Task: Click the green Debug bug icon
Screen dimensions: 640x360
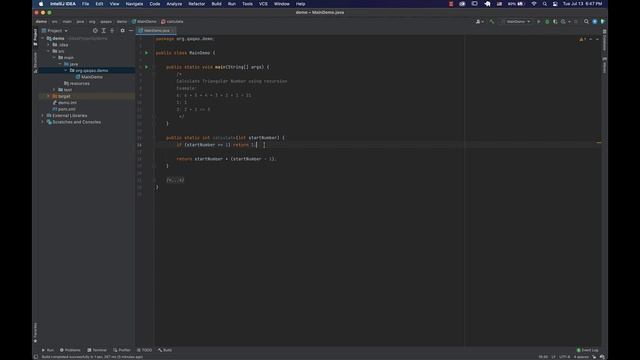Action: point(547,22)
